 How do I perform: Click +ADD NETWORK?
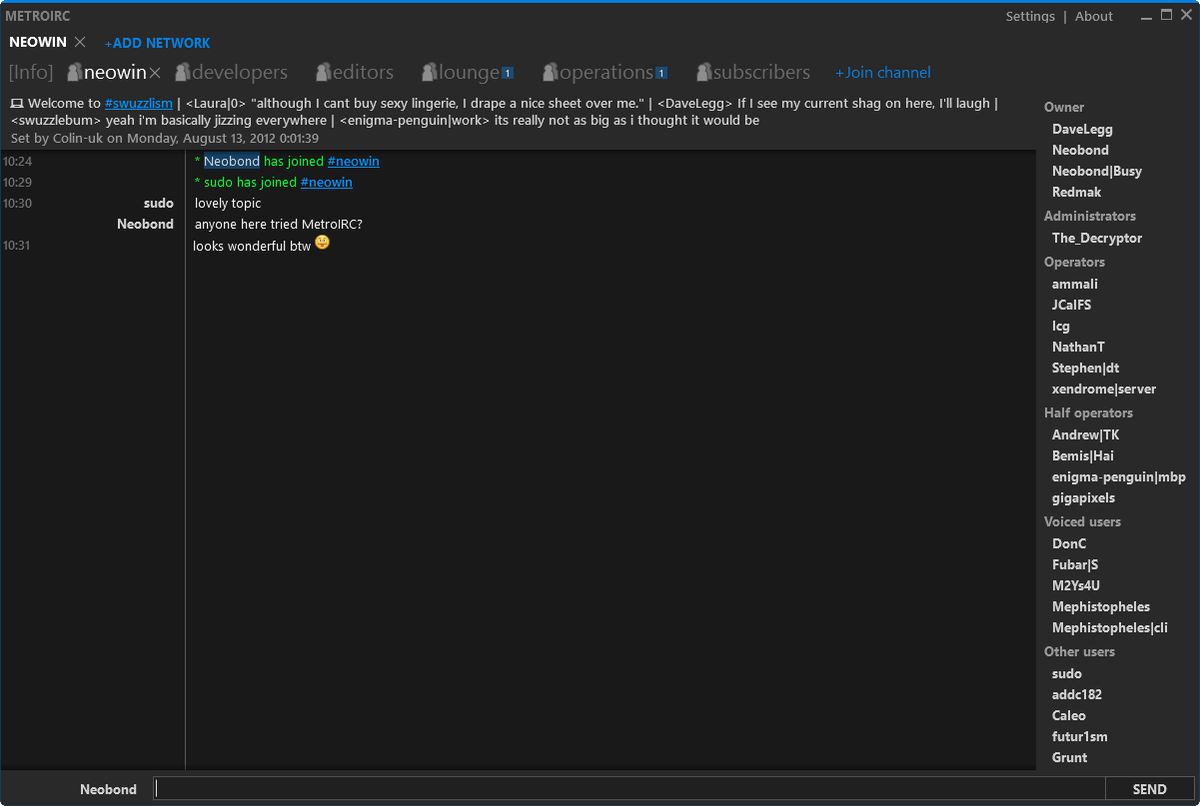(x=157, y=42)
